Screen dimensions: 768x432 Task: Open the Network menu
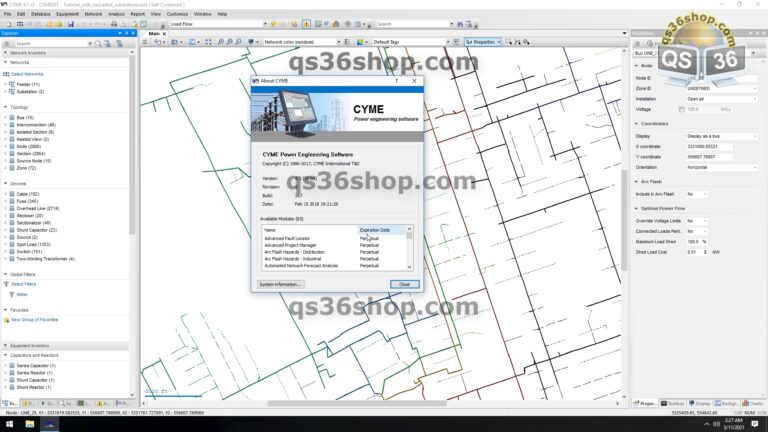pyautogui.click(x=93, y=14)
